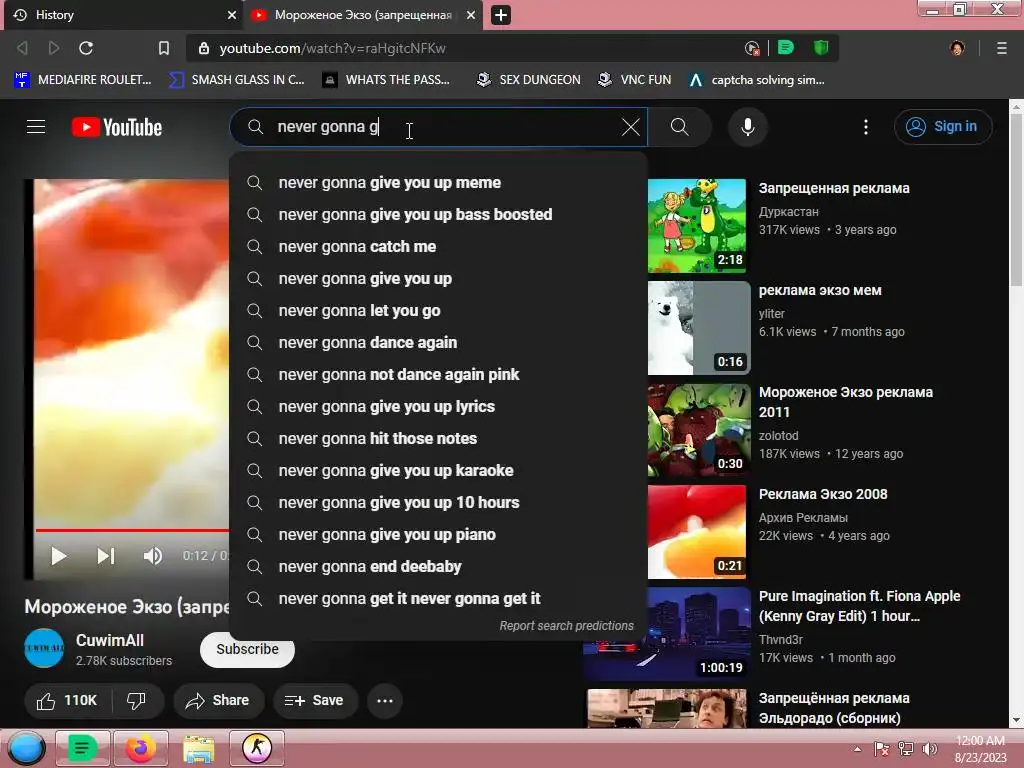The image size is (1024, 768).
Task: Open the CuwimAll channel name link
Action: click(110, 640)
